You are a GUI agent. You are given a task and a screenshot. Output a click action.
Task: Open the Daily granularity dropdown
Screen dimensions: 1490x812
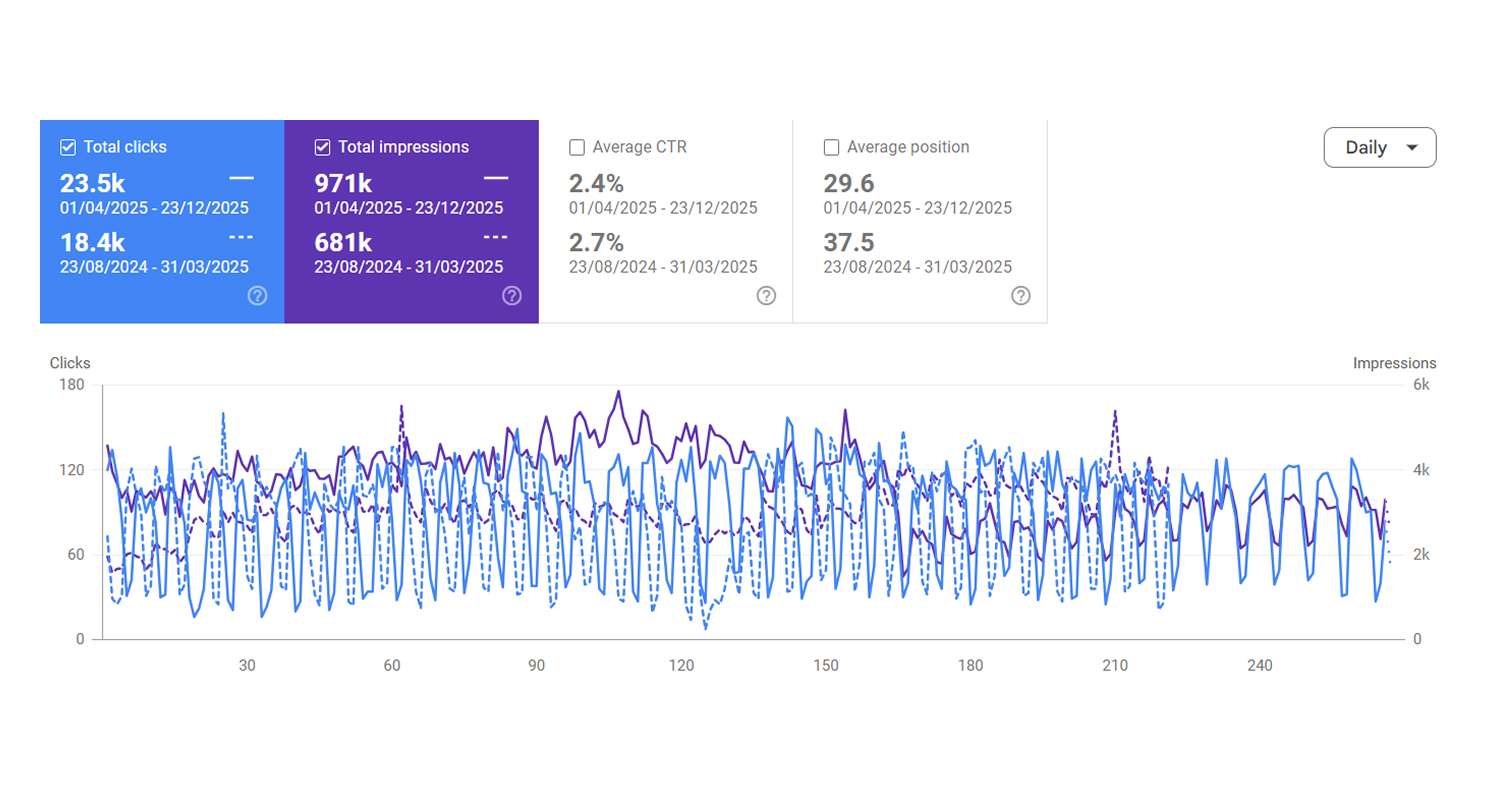click(1380, 148)
